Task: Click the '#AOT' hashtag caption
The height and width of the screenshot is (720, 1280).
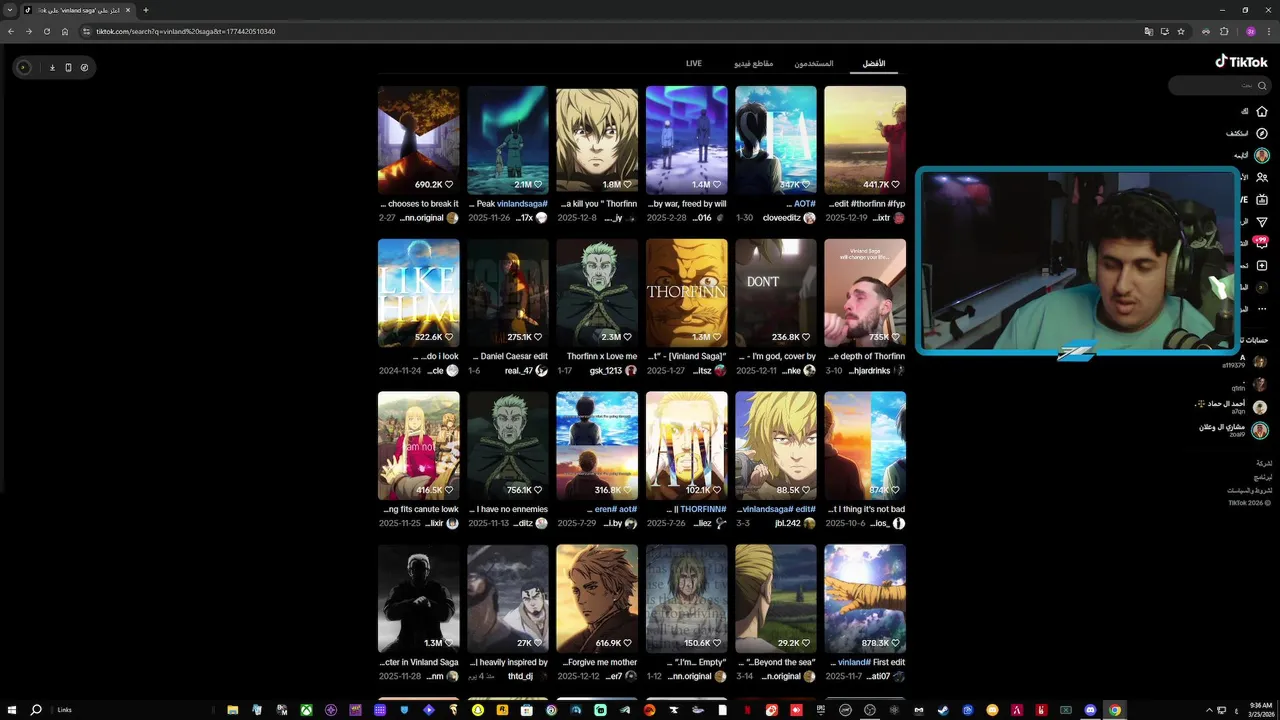Action: point(804,204)
